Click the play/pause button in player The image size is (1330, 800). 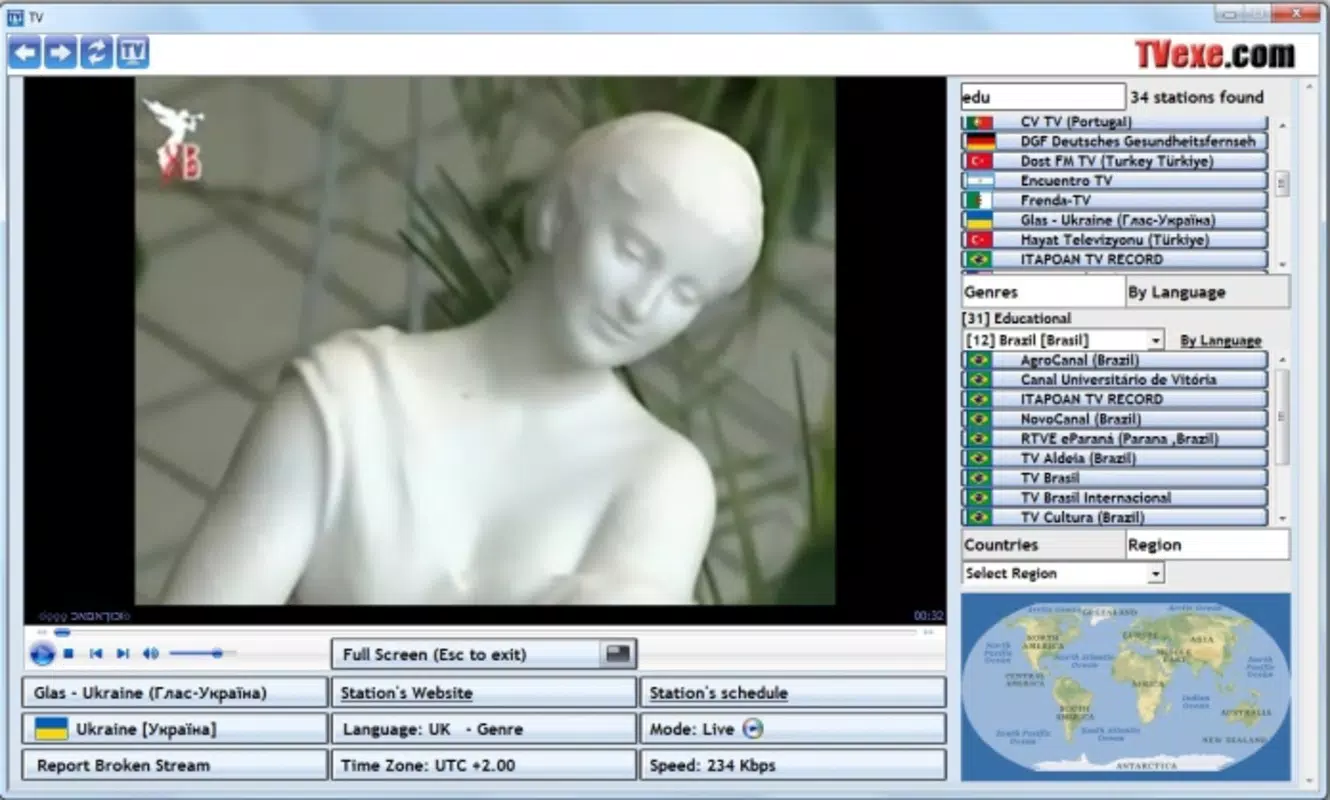tap(42, 654)
